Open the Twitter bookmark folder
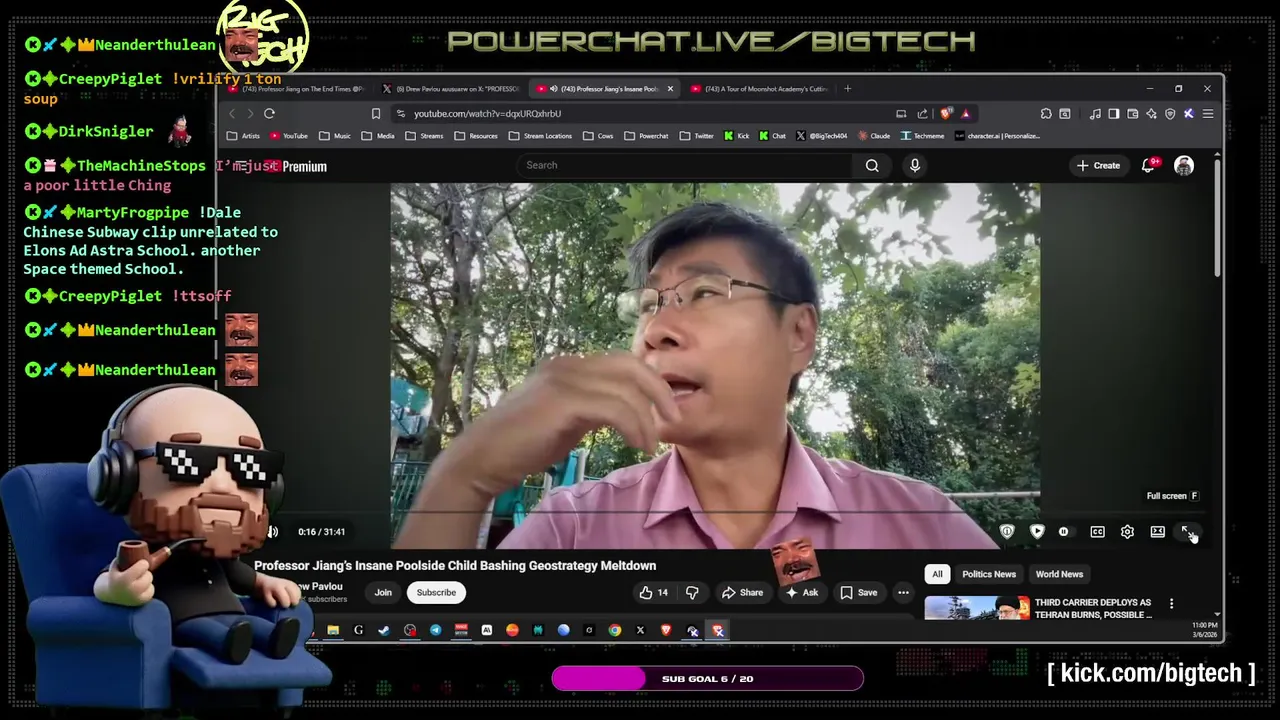Screen dimensions: 1280x720 pyautogui.click(x=696, y=136)
